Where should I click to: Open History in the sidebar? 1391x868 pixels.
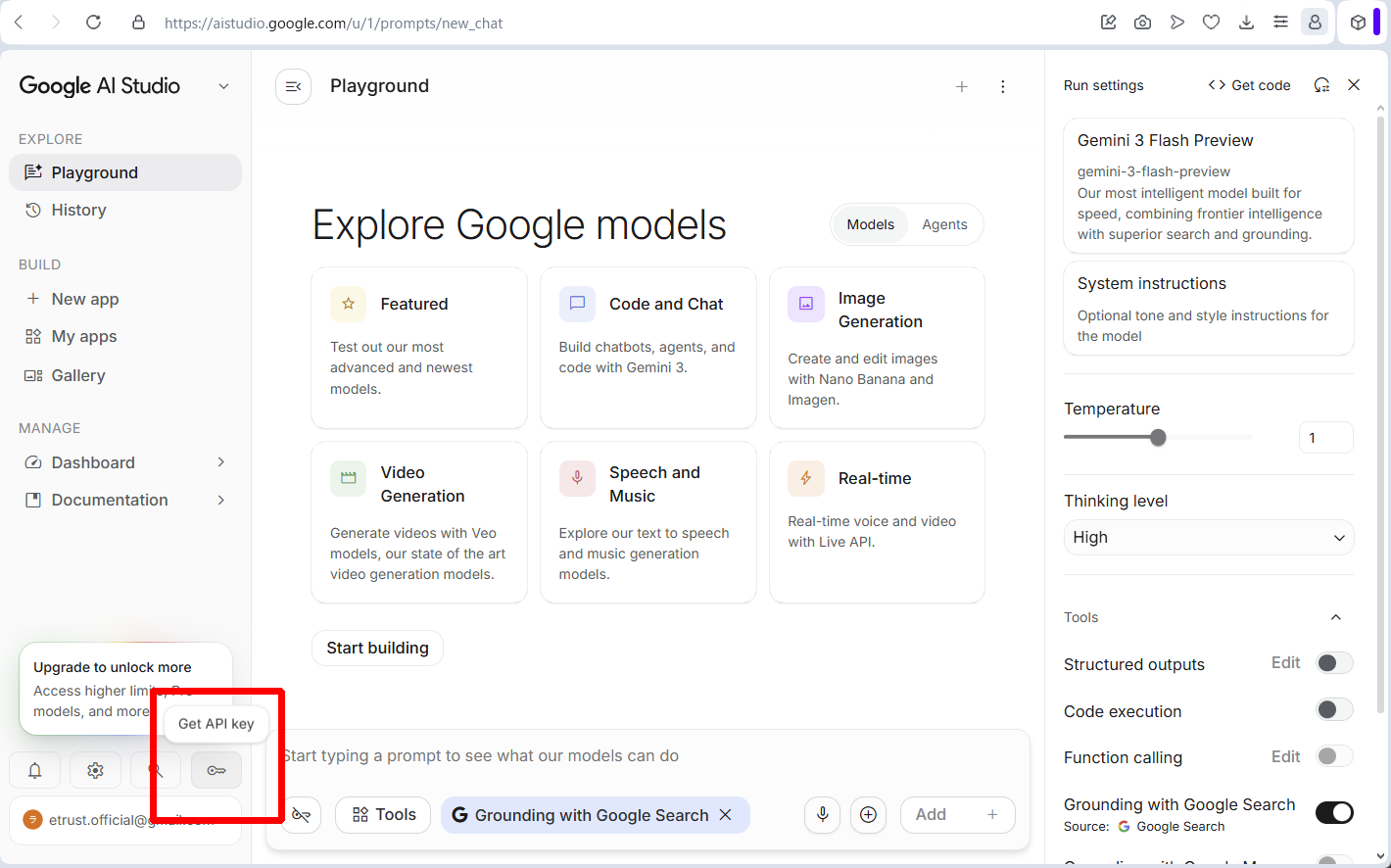[125, 210]
